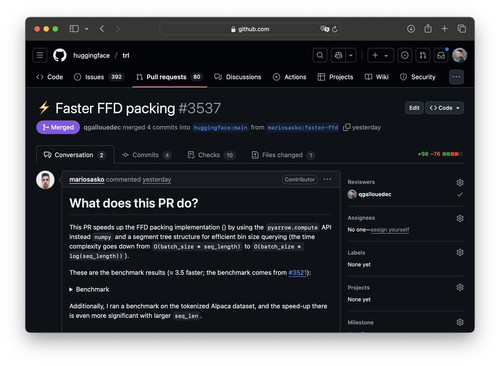Copy branch name with copy icon
This screenshot has height=366, width=500.
[x=347, y=127]
